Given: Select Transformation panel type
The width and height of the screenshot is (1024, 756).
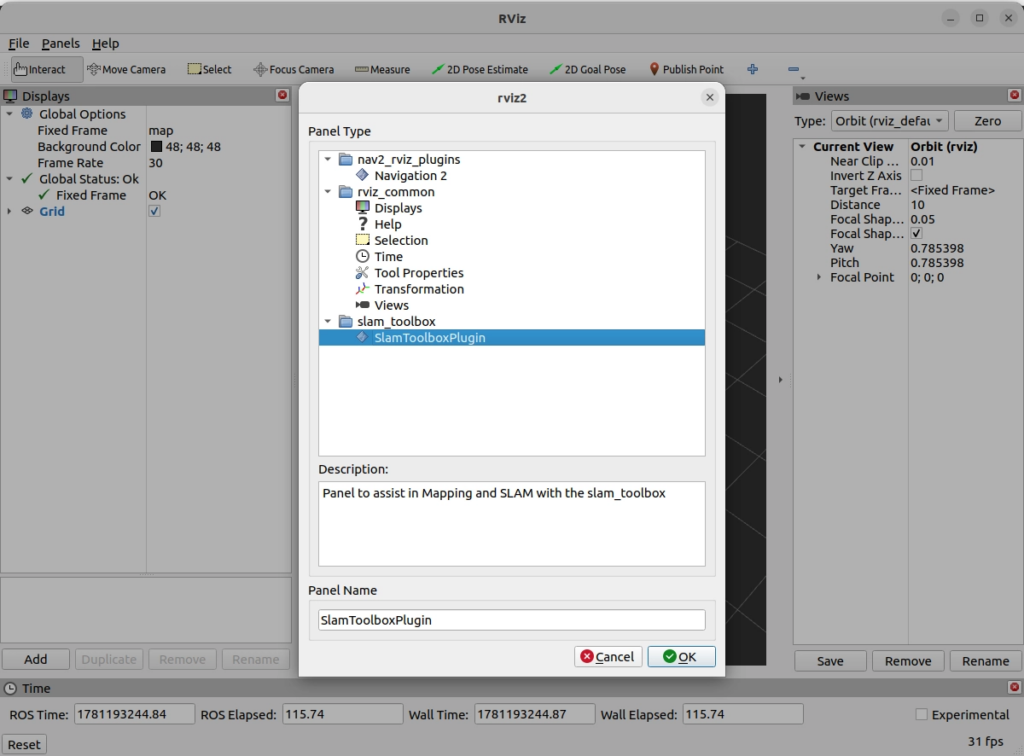Looking at the screenshot, I should [419, 289].
